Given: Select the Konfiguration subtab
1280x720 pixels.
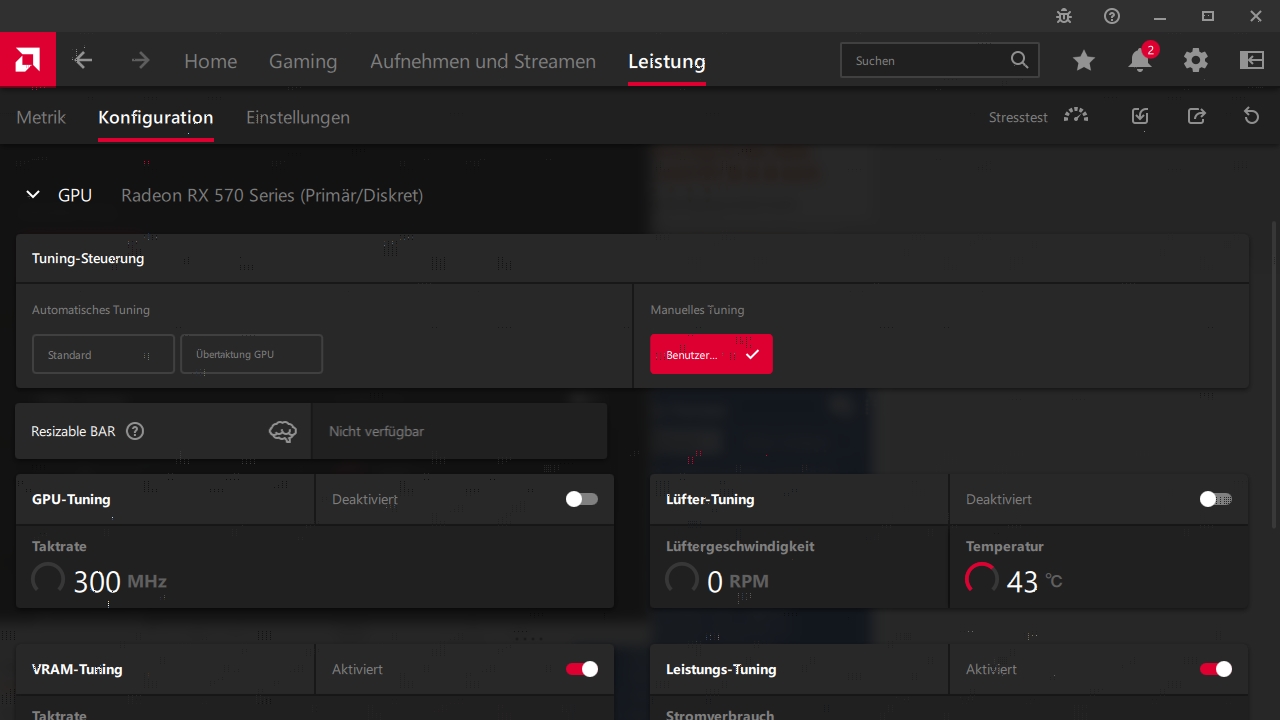Looking at the screenshot, I should (156, 117).
